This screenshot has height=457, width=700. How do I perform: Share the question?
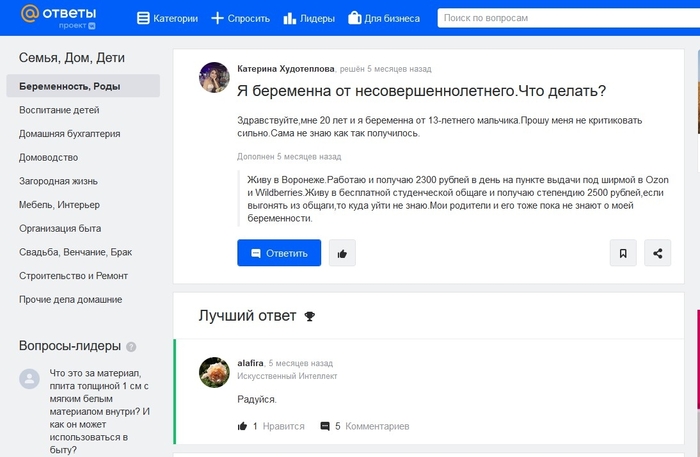tap(658, 253)
